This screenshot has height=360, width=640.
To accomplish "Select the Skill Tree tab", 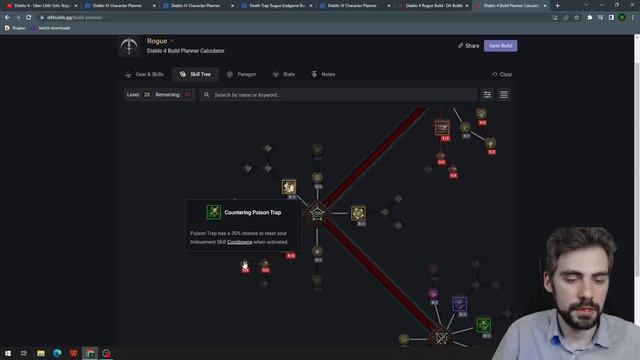I will tap(196, 74).
